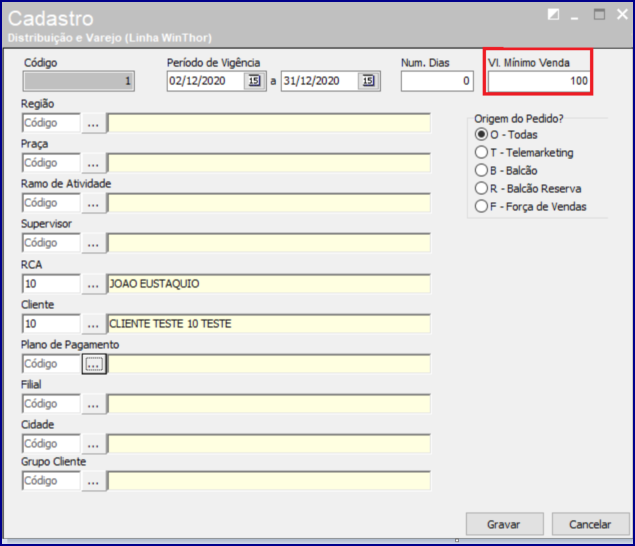Click the Período de Vigência label
Image resolution: width=635 pixels, height=546 pixels.
point(213,63)
